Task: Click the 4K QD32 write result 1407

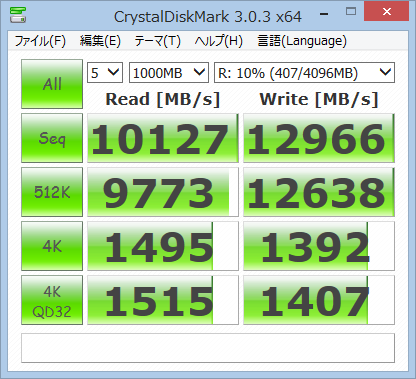Action: (319, 300)
